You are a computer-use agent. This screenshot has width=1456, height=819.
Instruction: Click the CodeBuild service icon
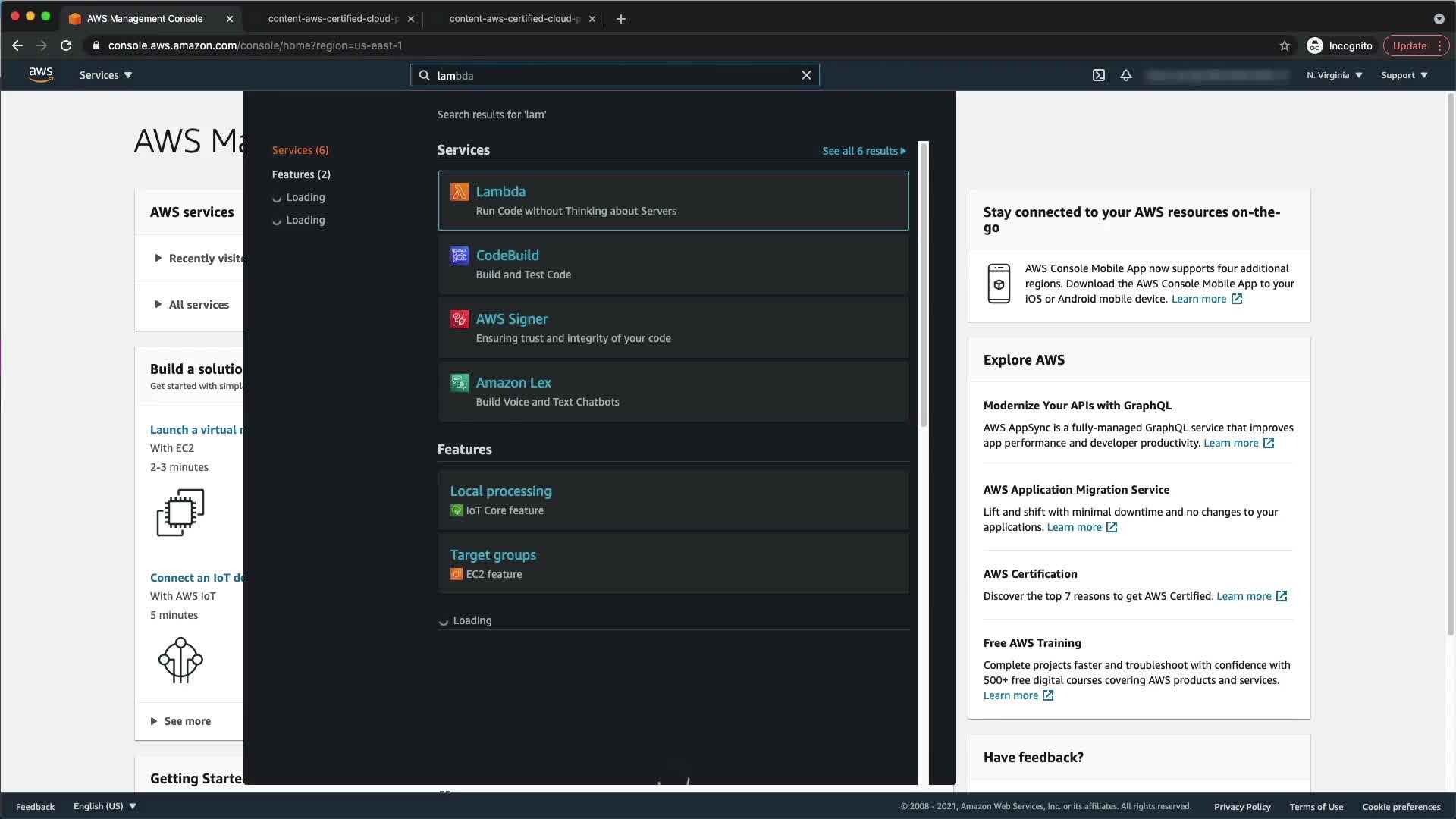tap(460, 256)
